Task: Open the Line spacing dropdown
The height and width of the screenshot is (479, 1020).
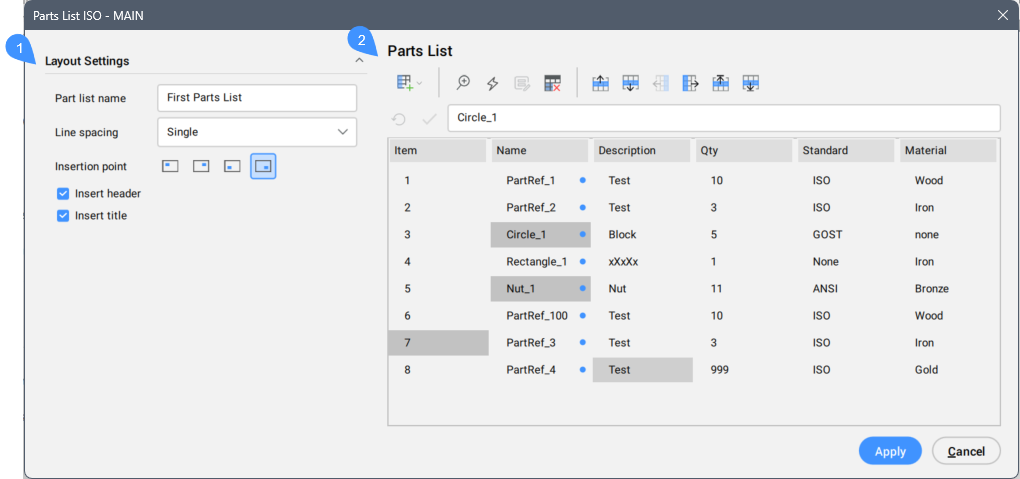Action: (x=257, y=132)
